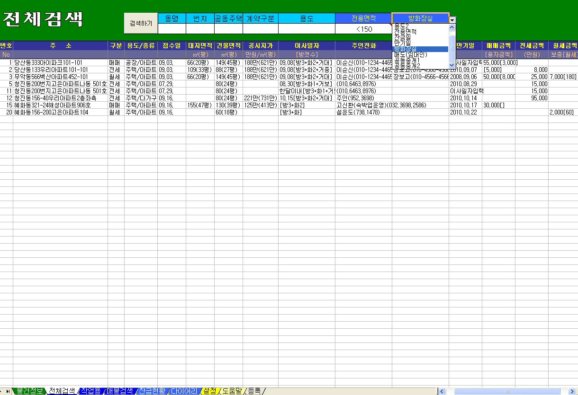Select address cell in row number 12
This screenshot has height=395, width=578.
coord(60,98)
